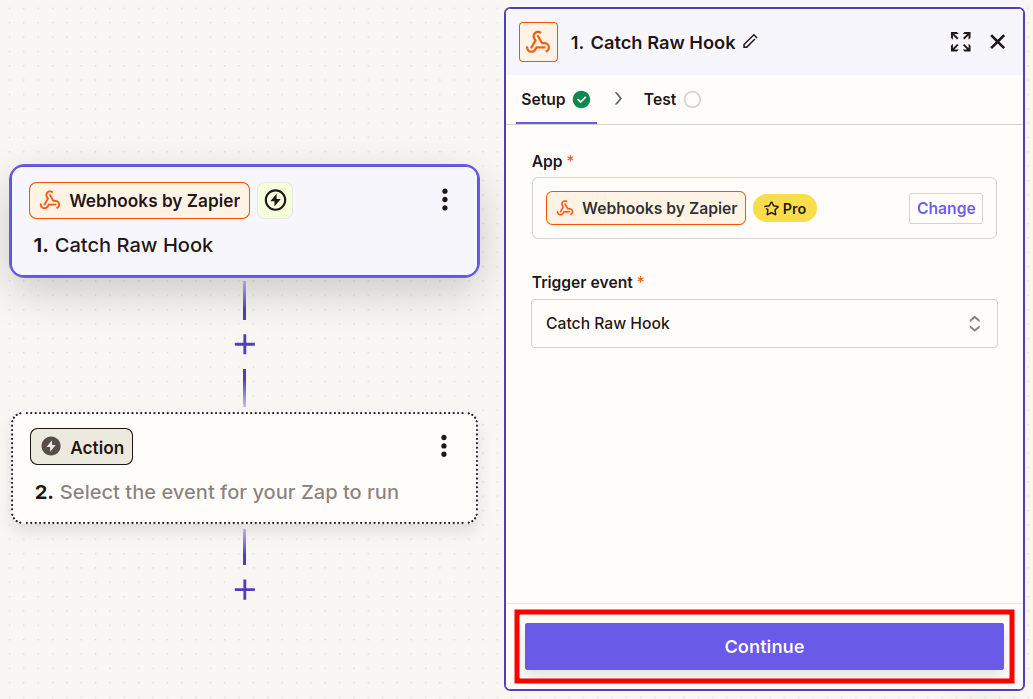Click the Action badge on step two
This screenshot has height=699, width=1033.
[82, 447]
